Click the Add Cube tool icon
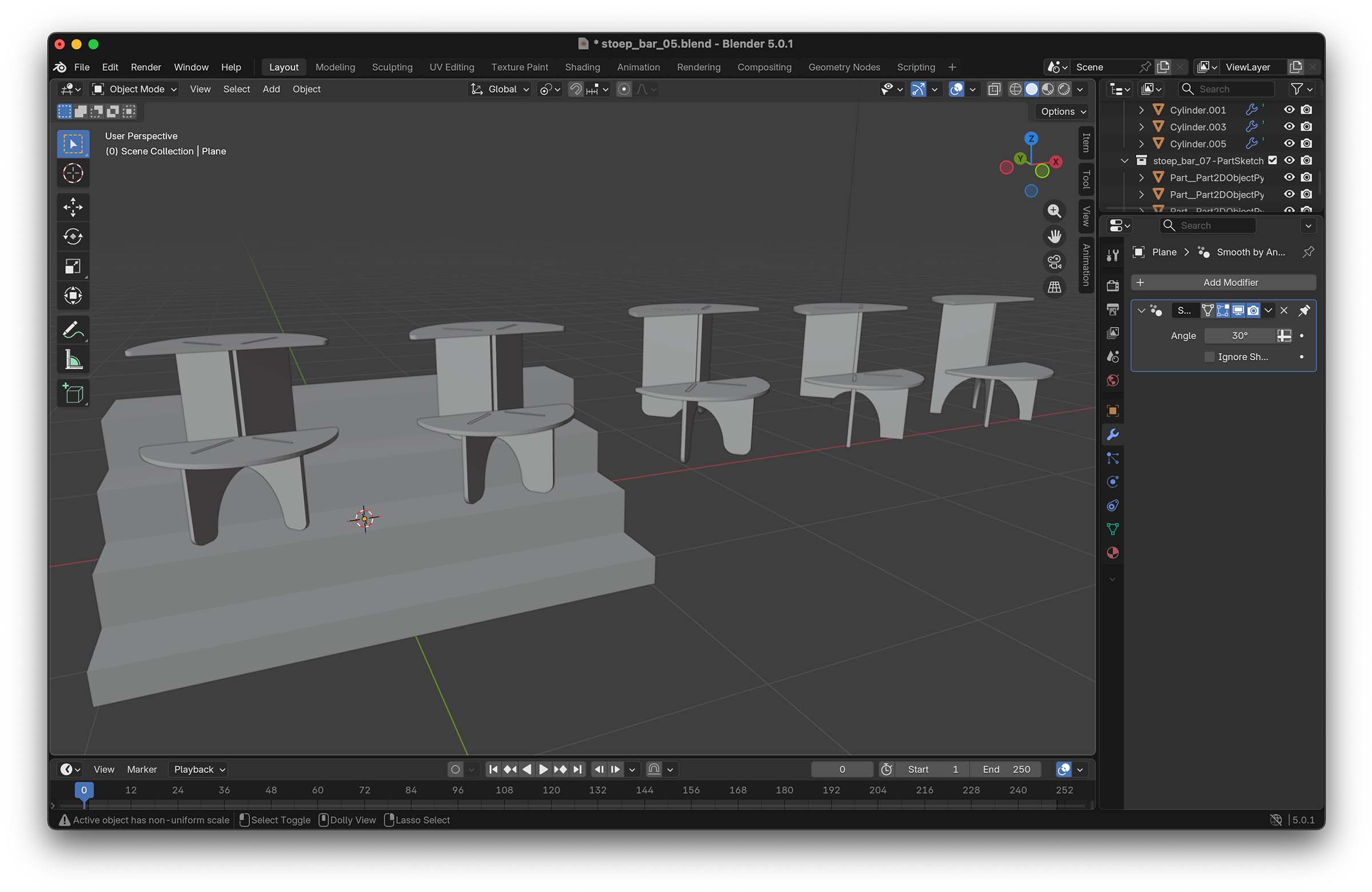 click(73, 394)
